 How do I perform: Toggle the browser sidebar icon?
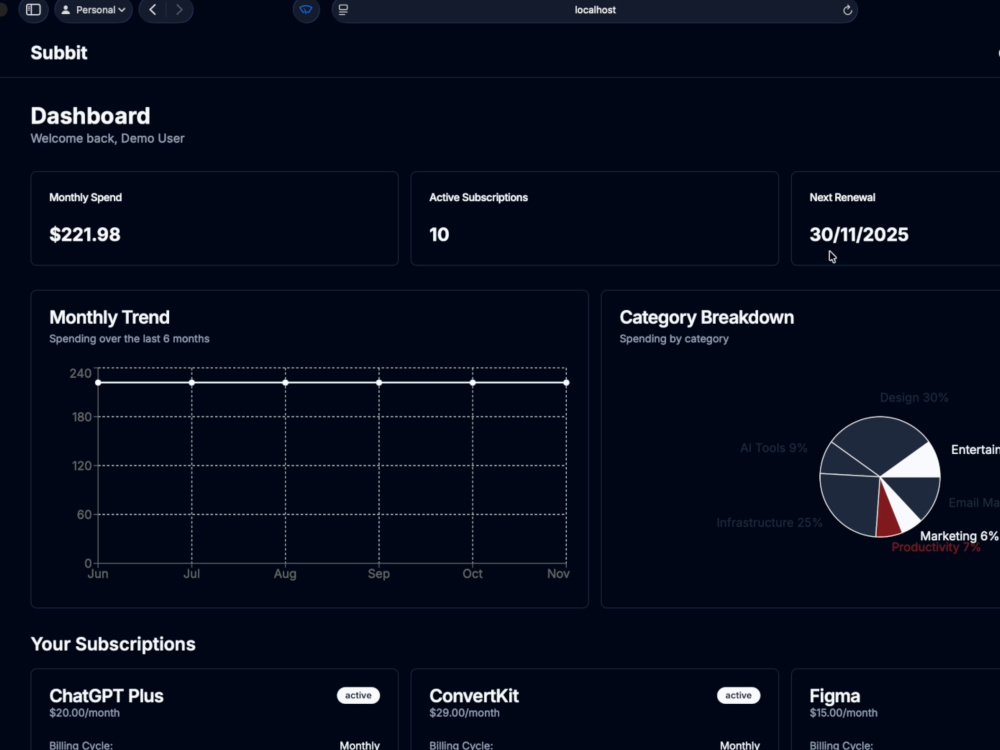[x=33, y=10]
